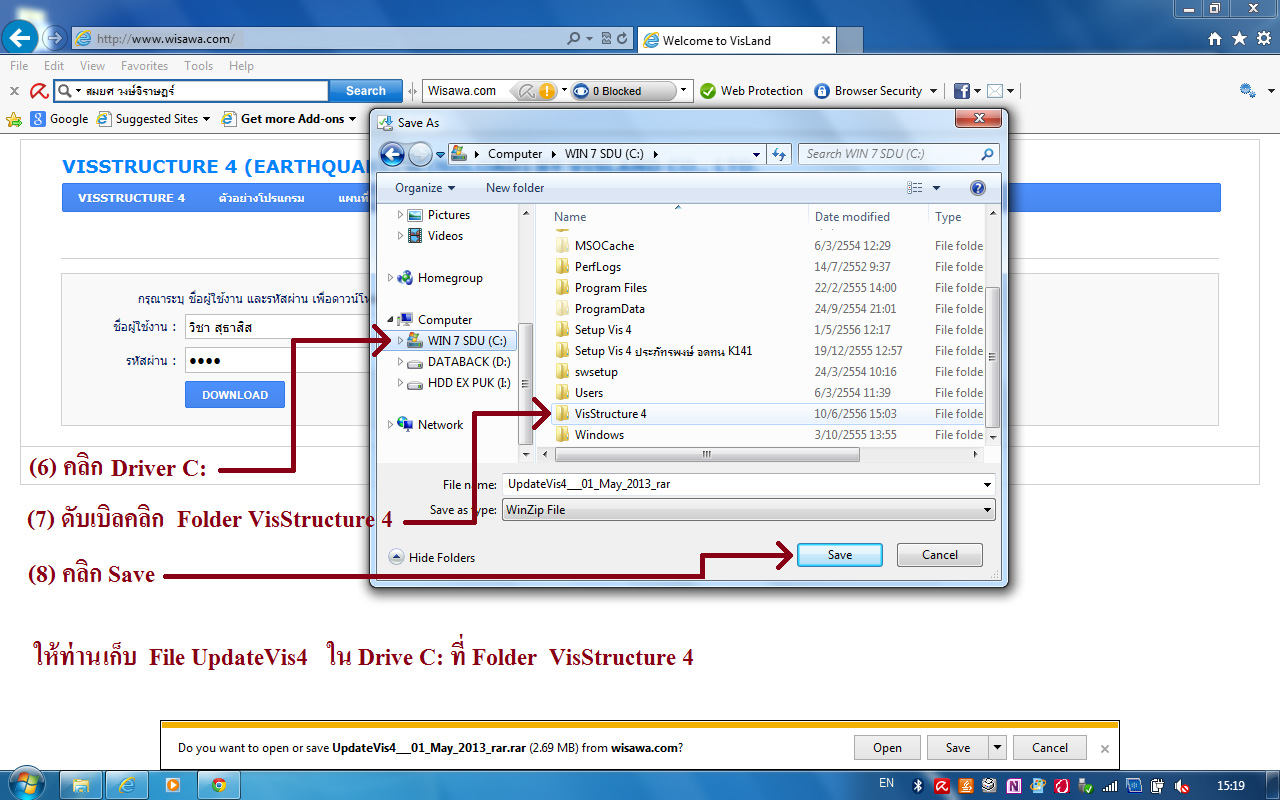Select the Welcome to VisLand tab
Viewport: 1280px width, 800px height.
coord(735,40)
